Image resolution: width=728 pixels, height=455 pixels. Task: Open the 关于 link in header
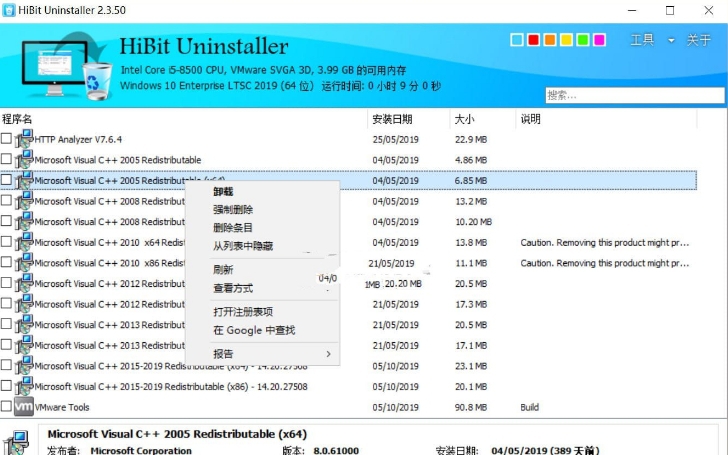click(699, 40)
